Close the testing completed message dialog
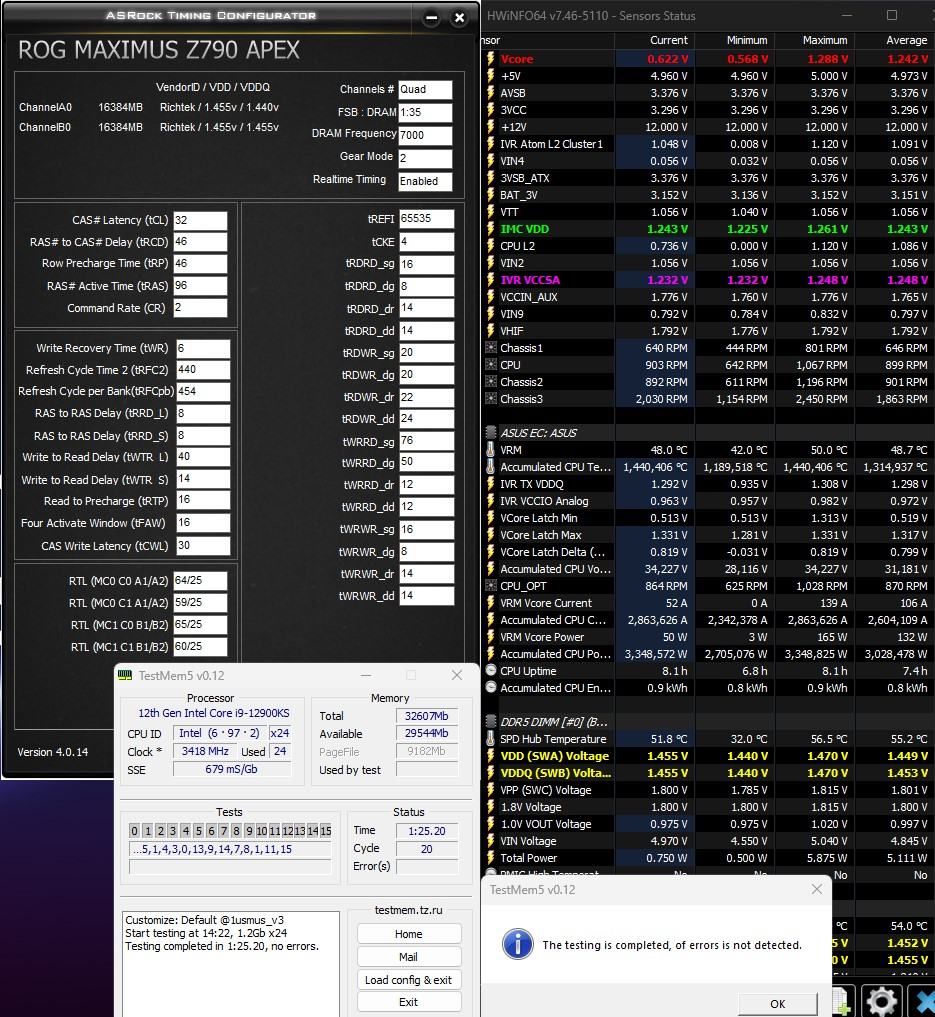 coord(816,889)
